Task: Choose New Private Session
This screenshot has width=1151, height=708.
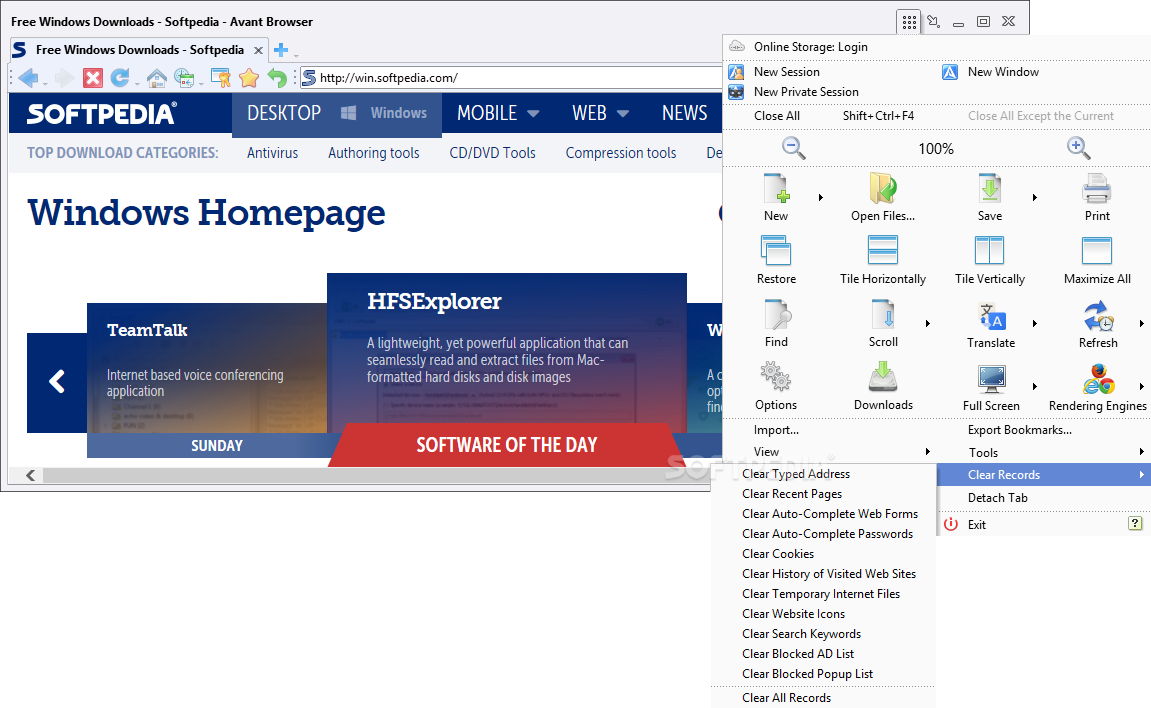Action: (x=806, y=92)
